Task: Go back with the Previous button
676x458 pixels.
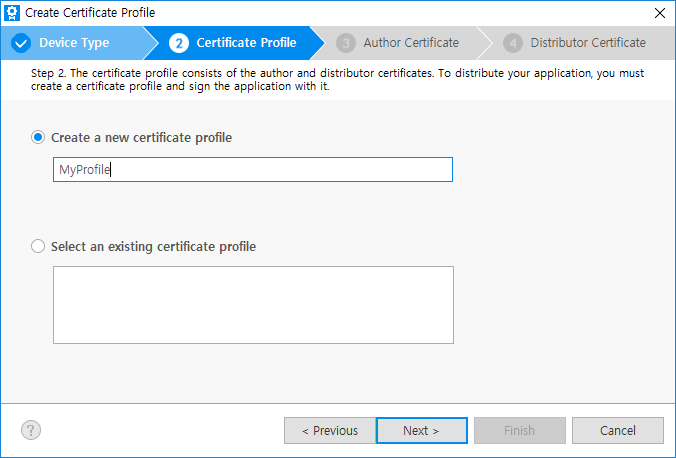Action: 328,431
